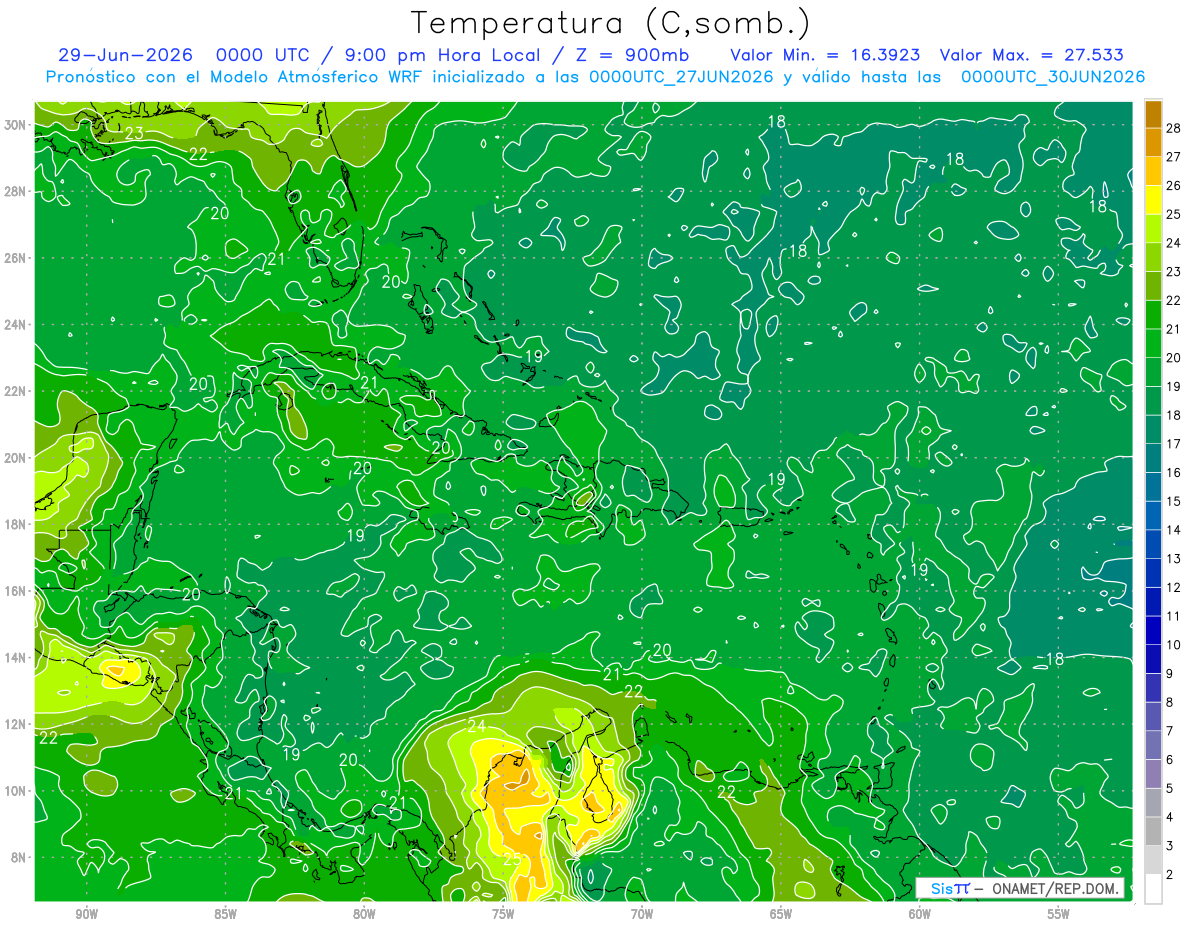Click the "26N" latitude label
The width and height of the screenshot is (1200, 927).
pyautogui.click(x=16, y=258)
